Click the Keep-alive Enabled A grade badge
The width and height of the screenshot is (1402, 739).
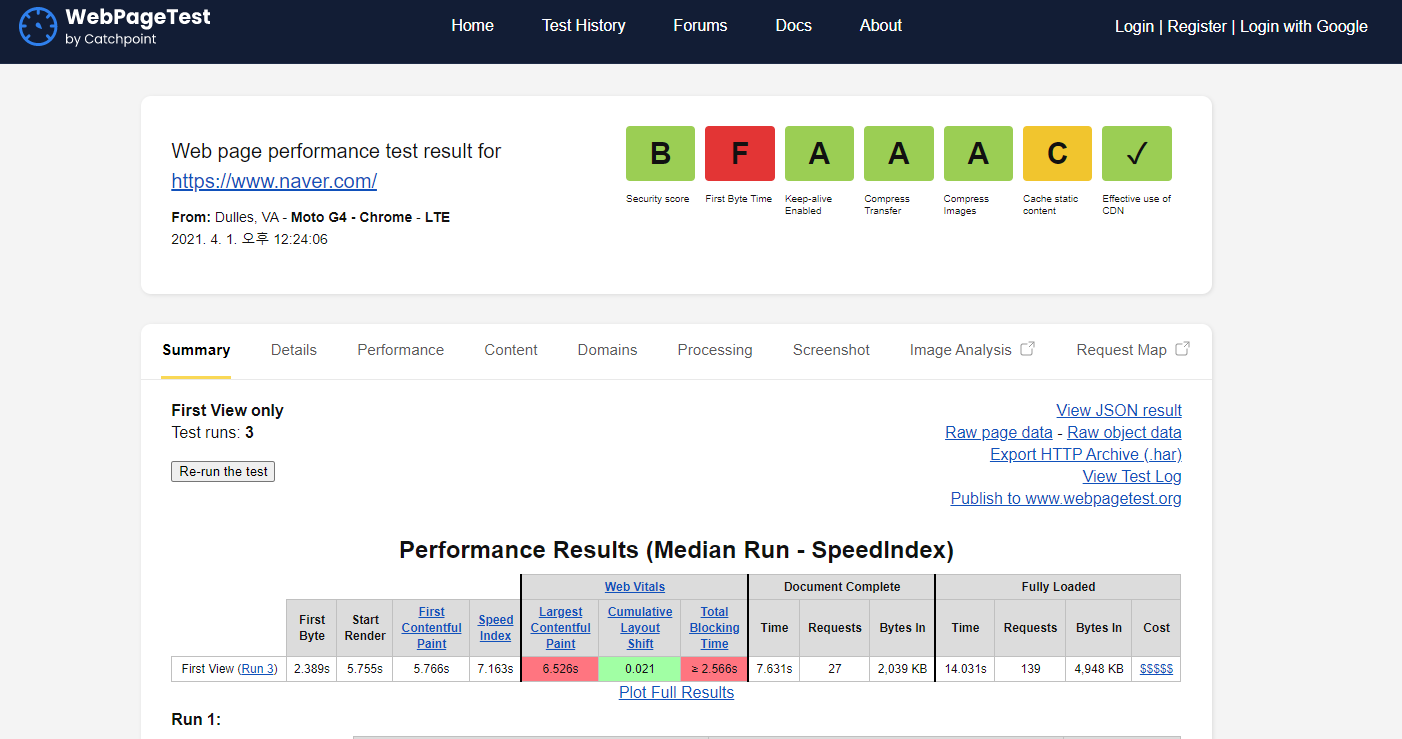(x=819, y=153)
